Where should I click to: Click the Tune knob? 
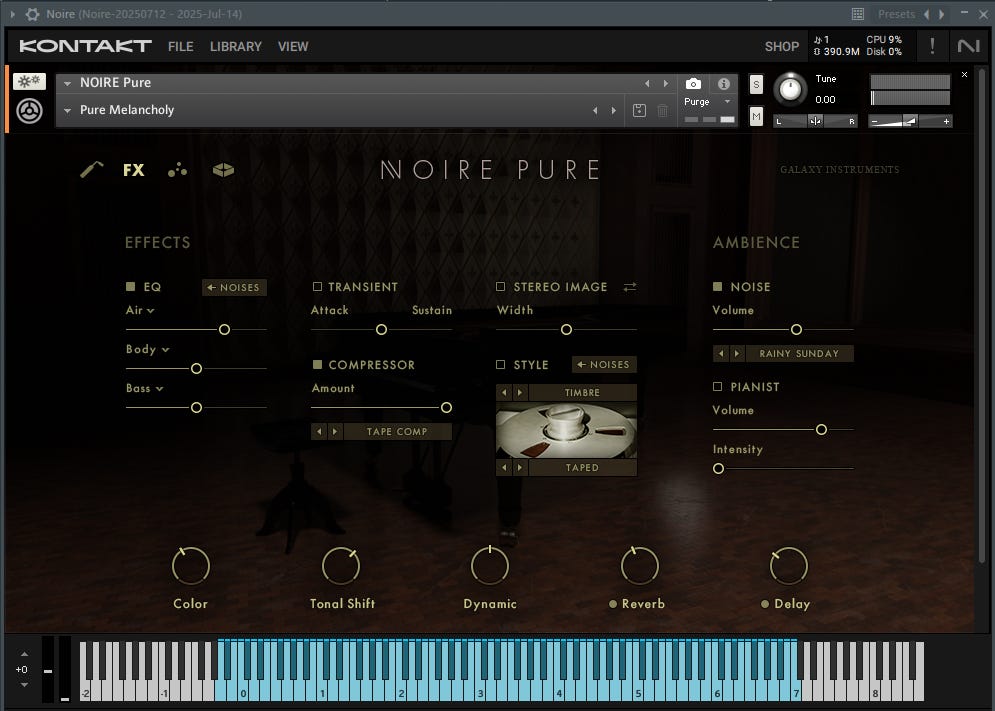tap(790, 89)
